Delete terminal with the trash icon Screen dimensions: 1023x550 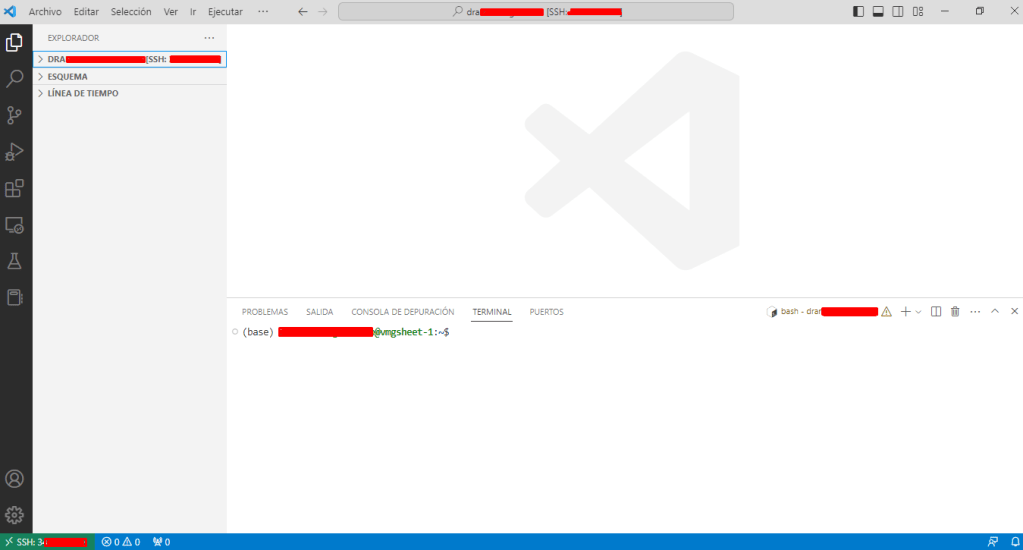[x=955, y=312]
